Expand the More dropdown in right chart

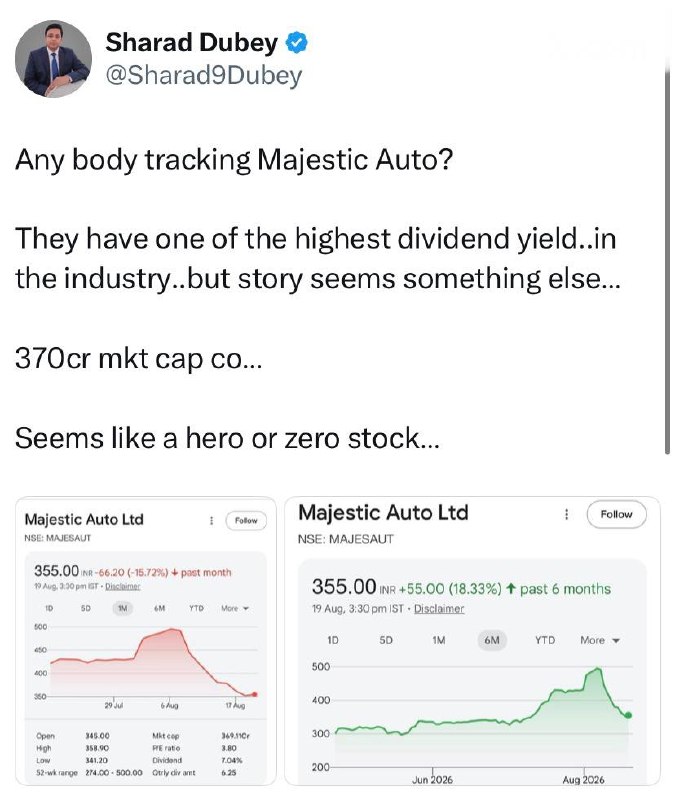pyautogui.click(x=599, y=640)
